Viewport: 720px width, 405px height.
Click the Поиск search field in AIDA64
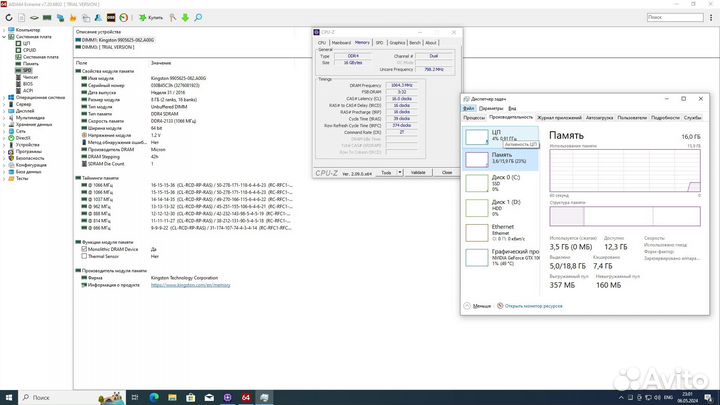tap(675, 17)
